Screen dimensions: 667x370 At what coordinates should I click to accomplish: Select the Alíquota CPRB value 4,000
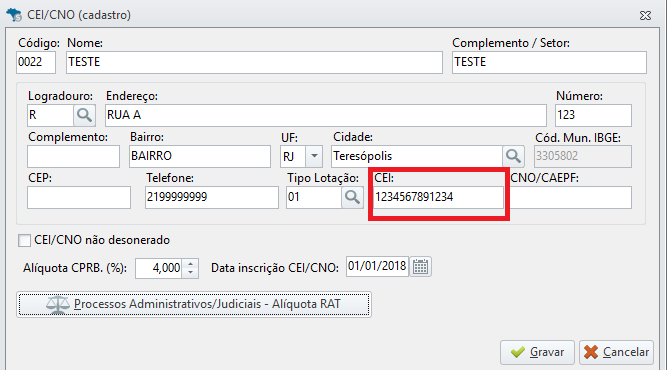pos(159,268)
